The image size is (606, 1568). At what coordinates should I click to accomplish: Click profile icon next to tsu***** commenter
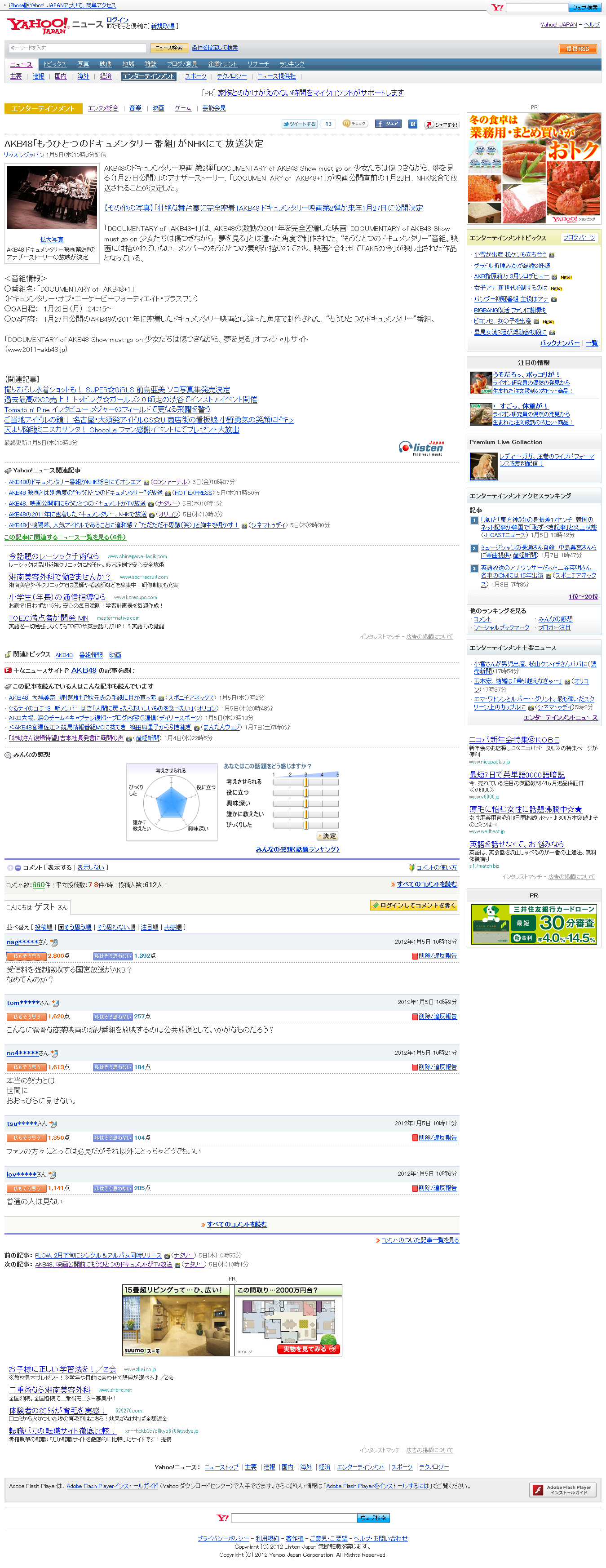point(53,1124)
